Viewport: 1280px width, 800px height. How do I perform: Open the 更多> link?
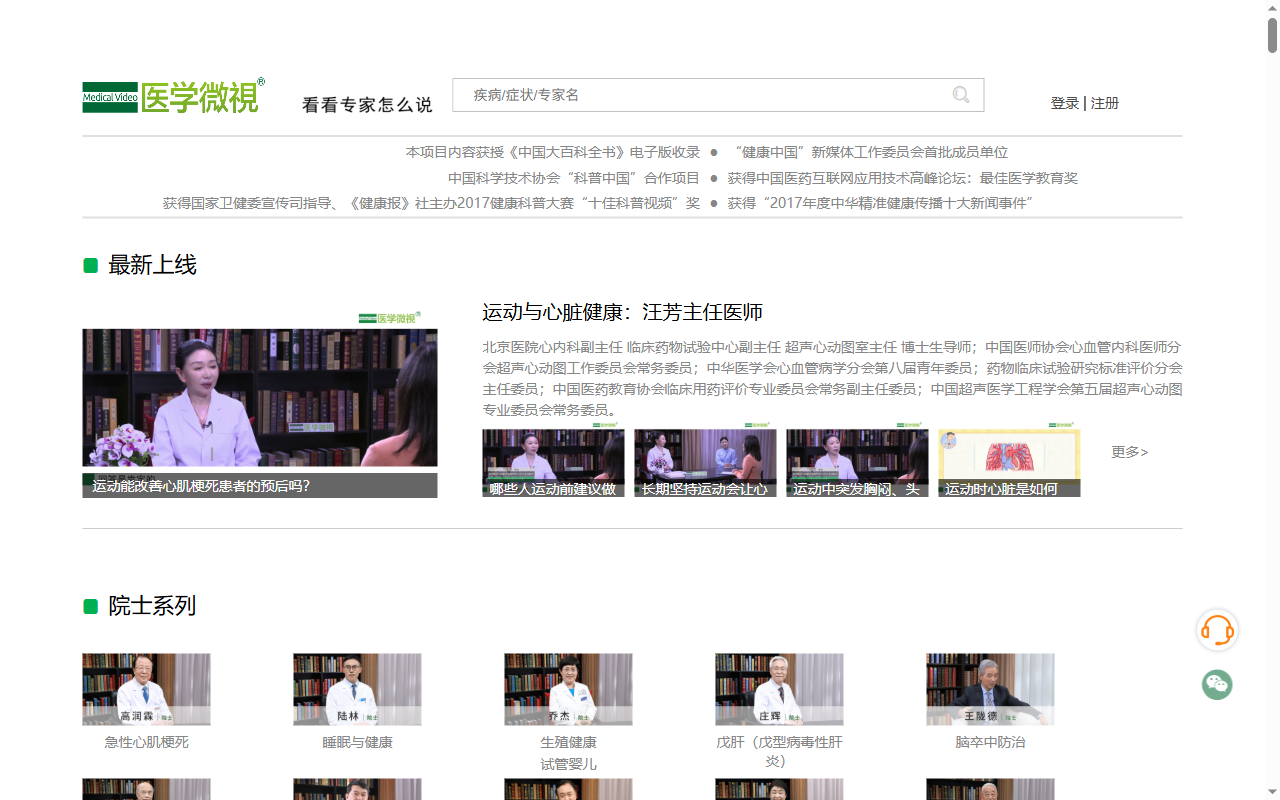[1130, 452]
